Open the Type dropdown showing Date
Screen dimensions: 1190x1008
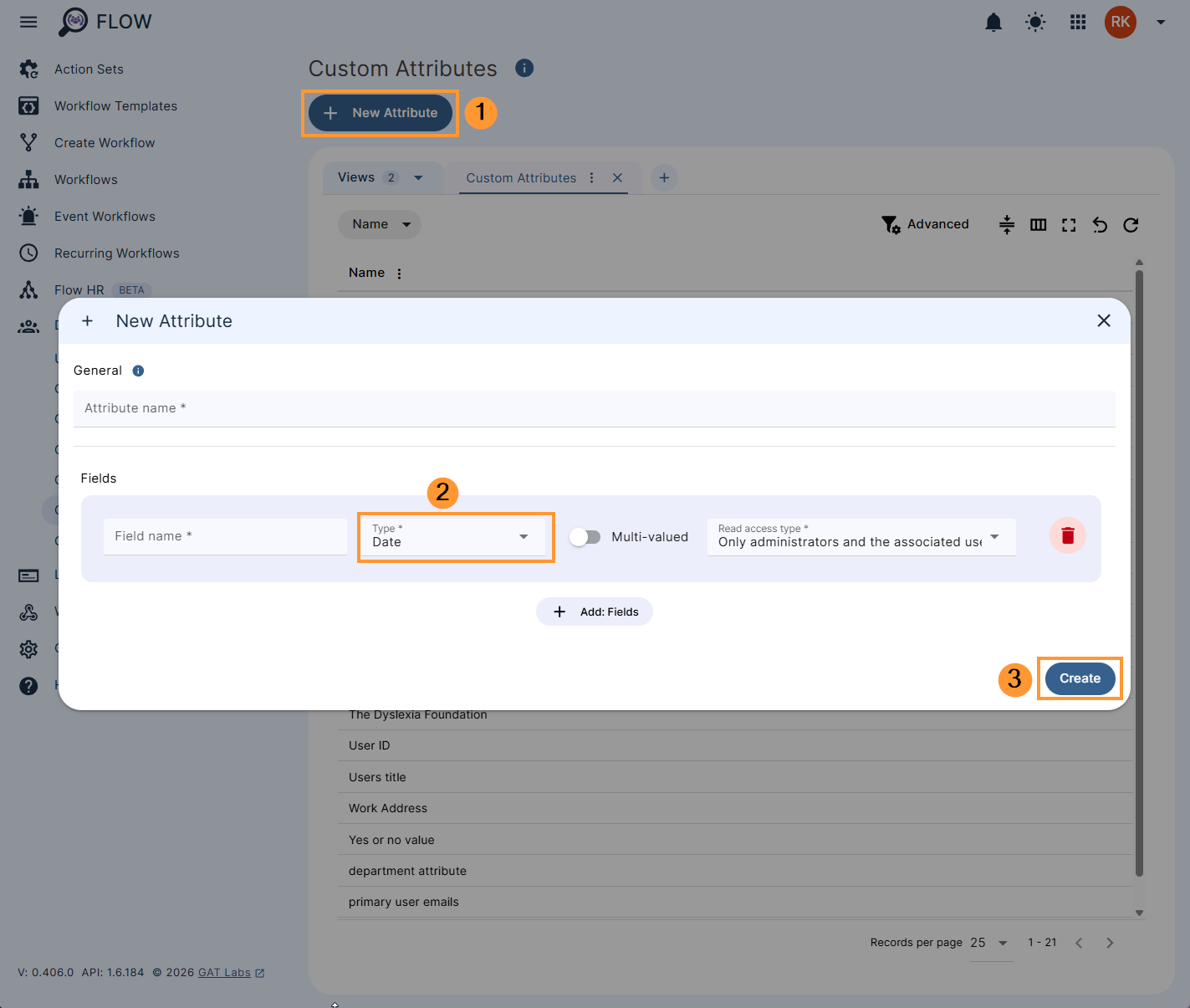click(x=455, y=536)
